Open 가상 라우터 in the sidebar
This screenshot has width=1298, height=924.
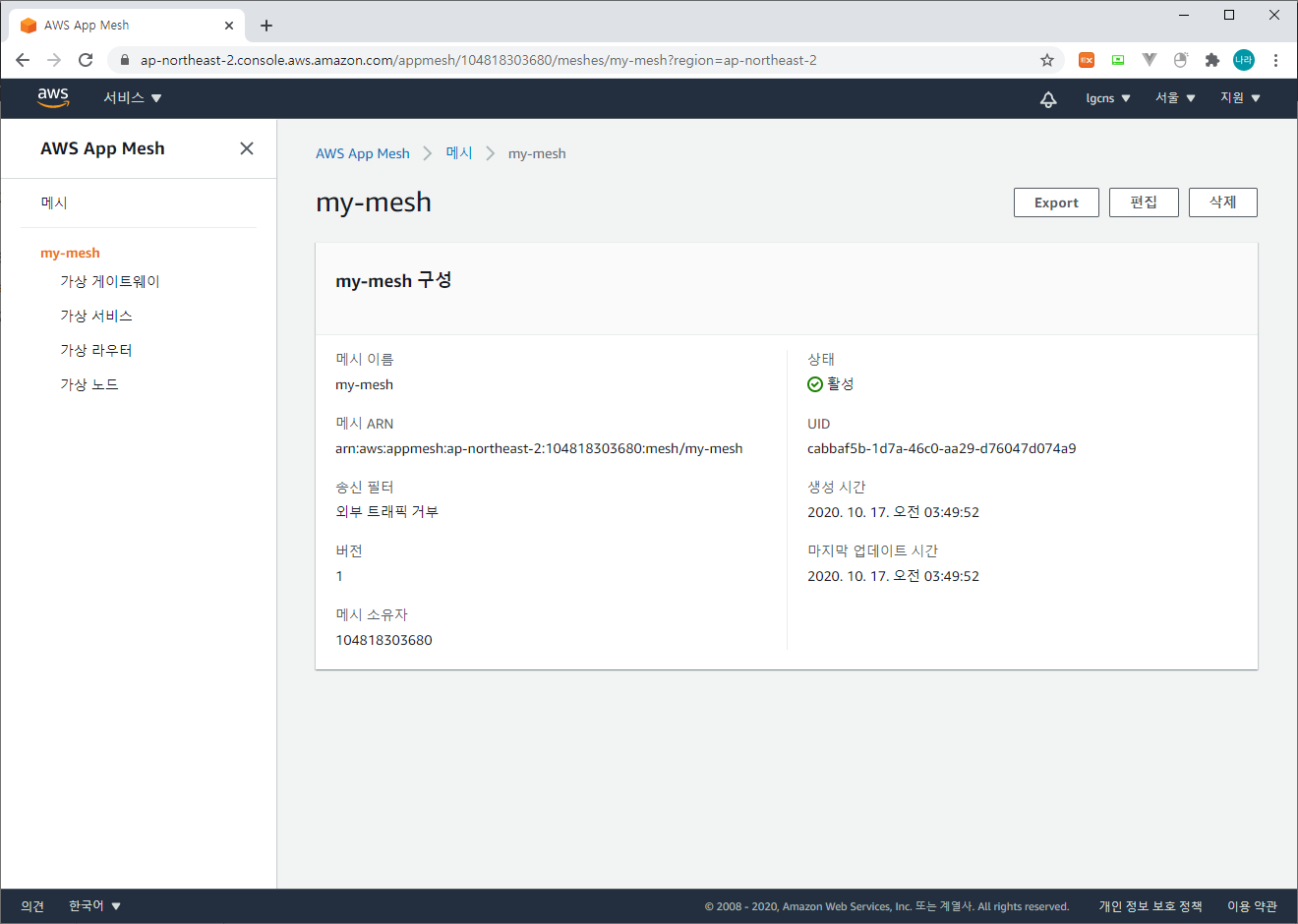tap(96, 350)
